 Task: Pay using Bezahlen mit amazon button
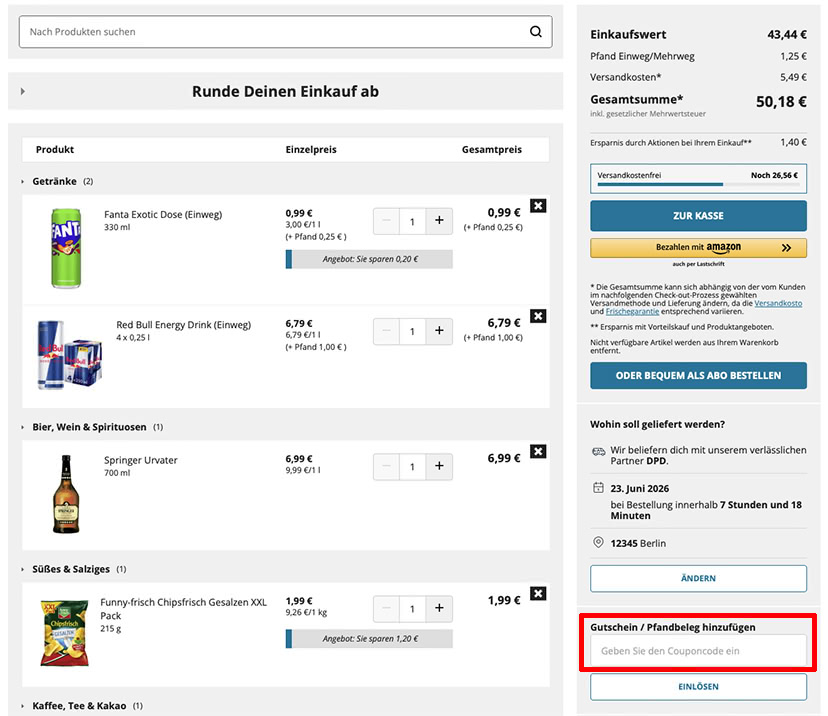point(698,248)
